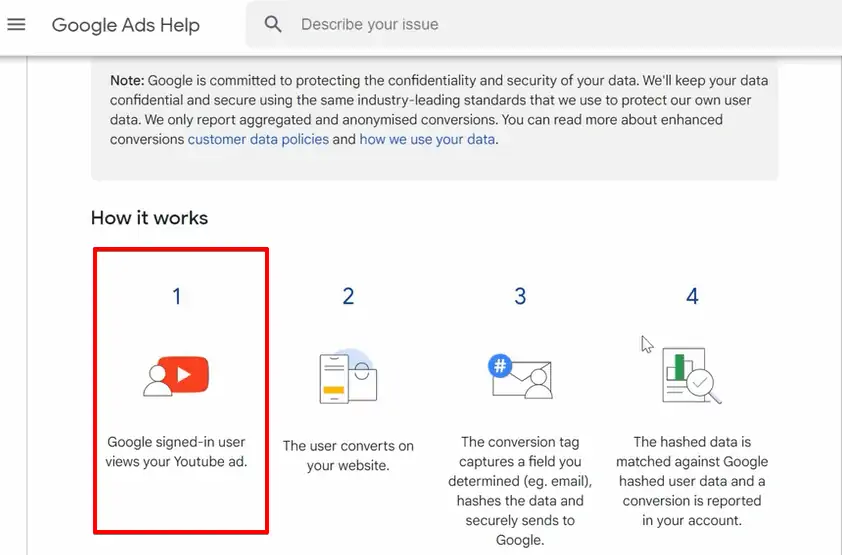This screenshot has width=842, height=555.
Task: Click the step number 2
Action: click(348, 296)
